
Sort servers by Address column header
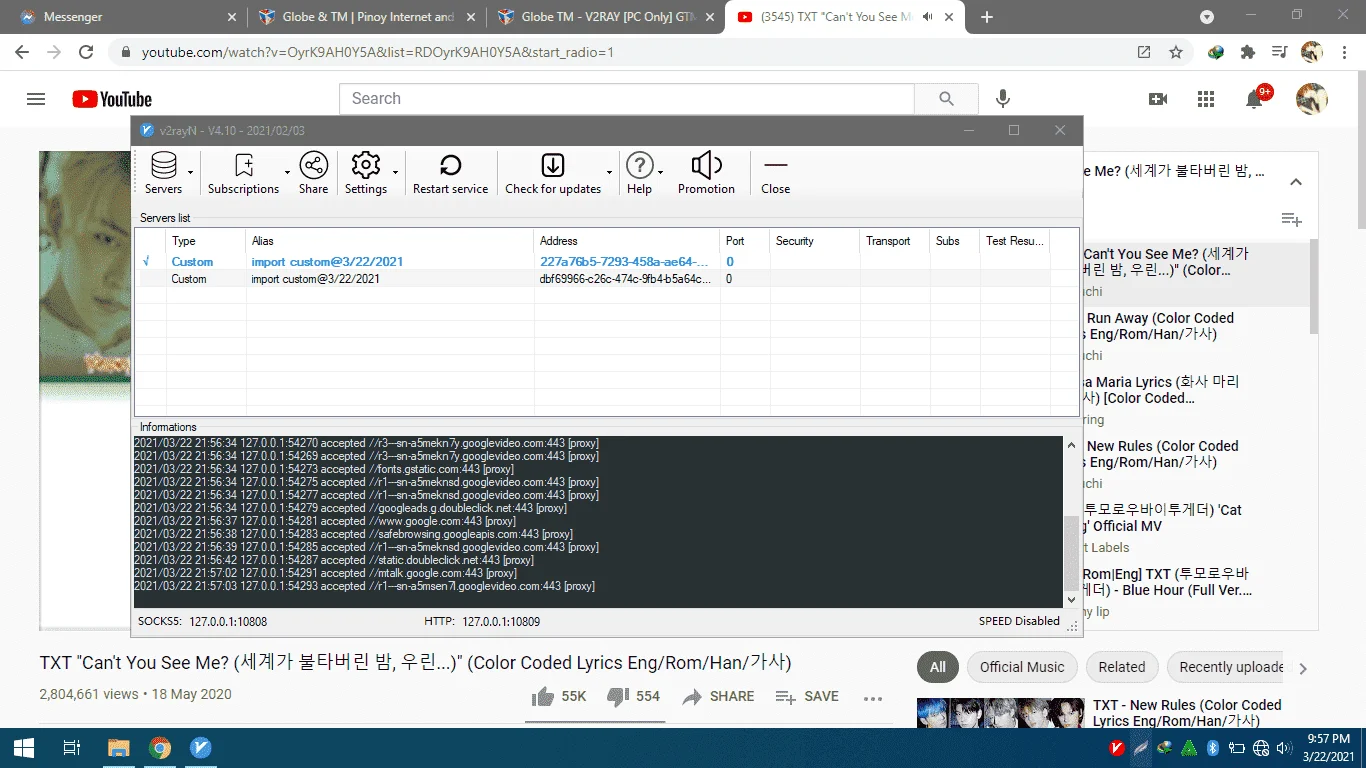click(627, 241)
